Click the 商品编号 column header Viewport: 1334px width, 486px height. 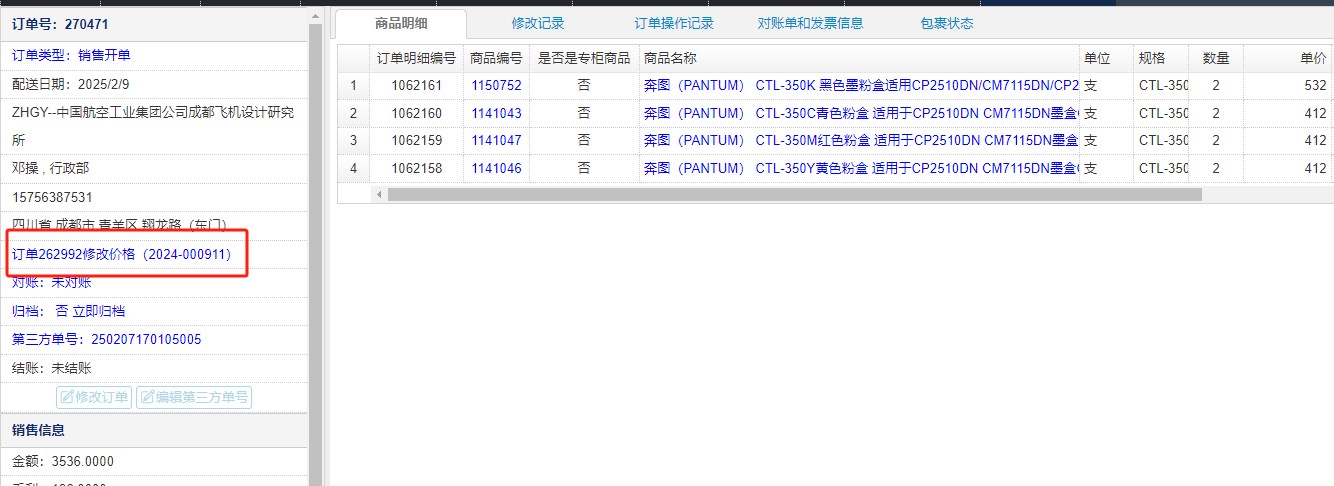point(496,59)
